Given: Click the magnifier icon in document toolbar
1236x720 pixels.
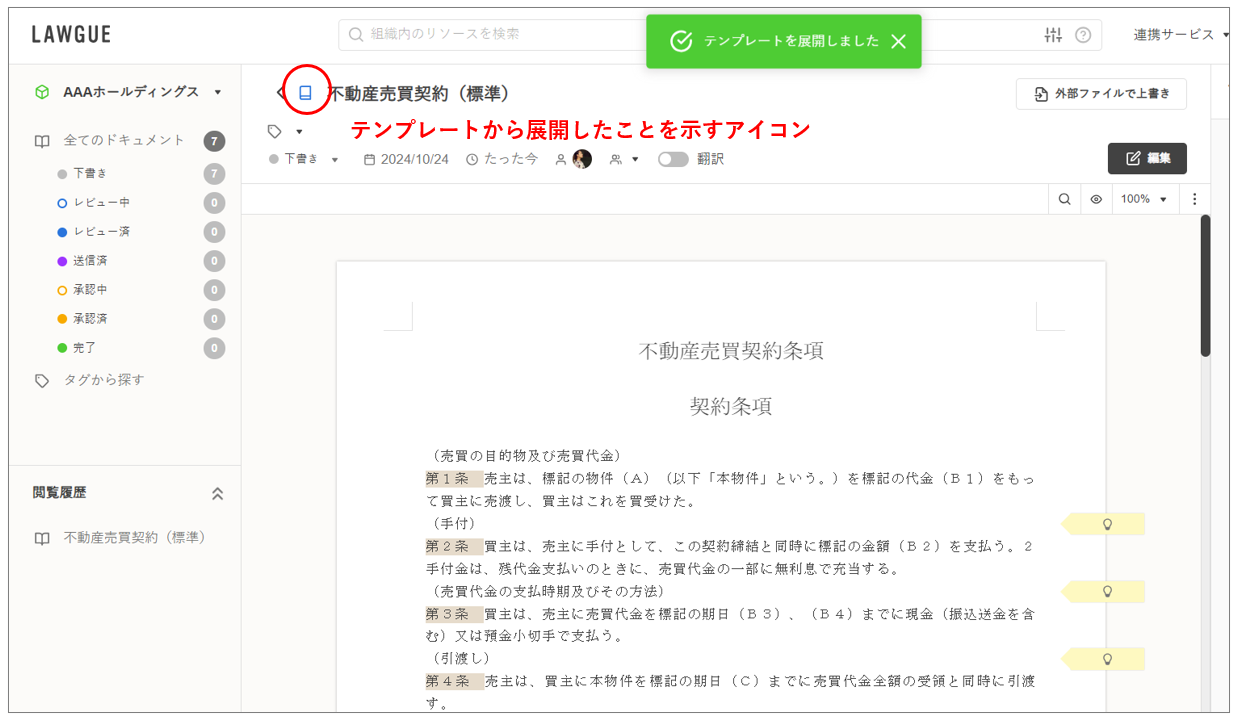Looking at the screenshot, I should click(x=1065, y=199).
